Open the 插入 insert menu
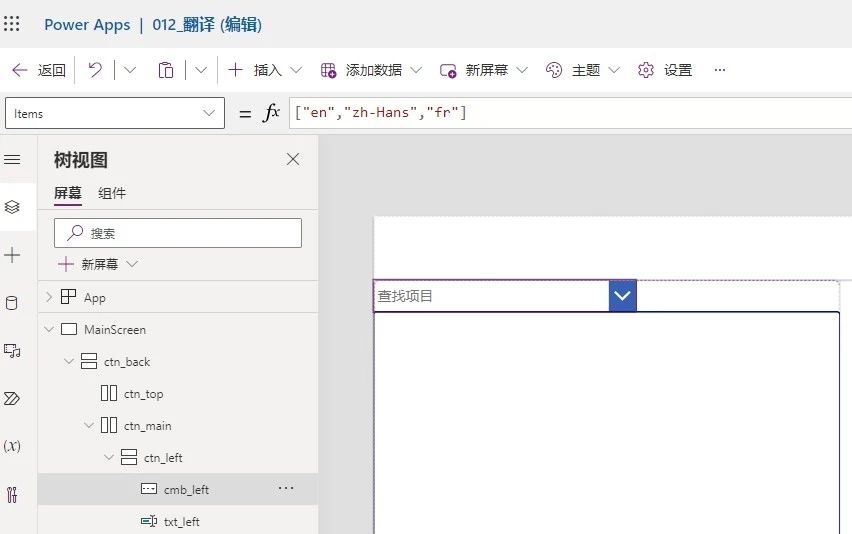Viewport: 852px width, 534px height. point(266,70)
